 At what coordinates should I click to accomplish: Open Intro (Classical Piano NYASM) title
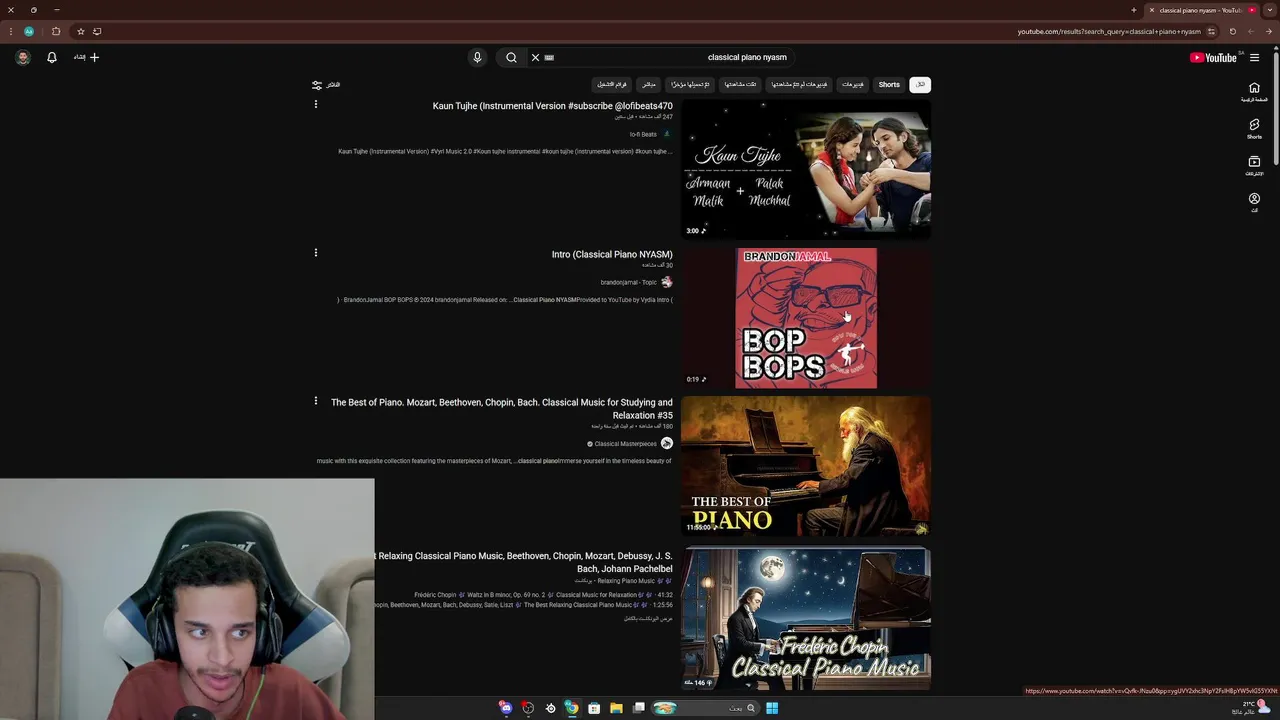coord(612,254)
